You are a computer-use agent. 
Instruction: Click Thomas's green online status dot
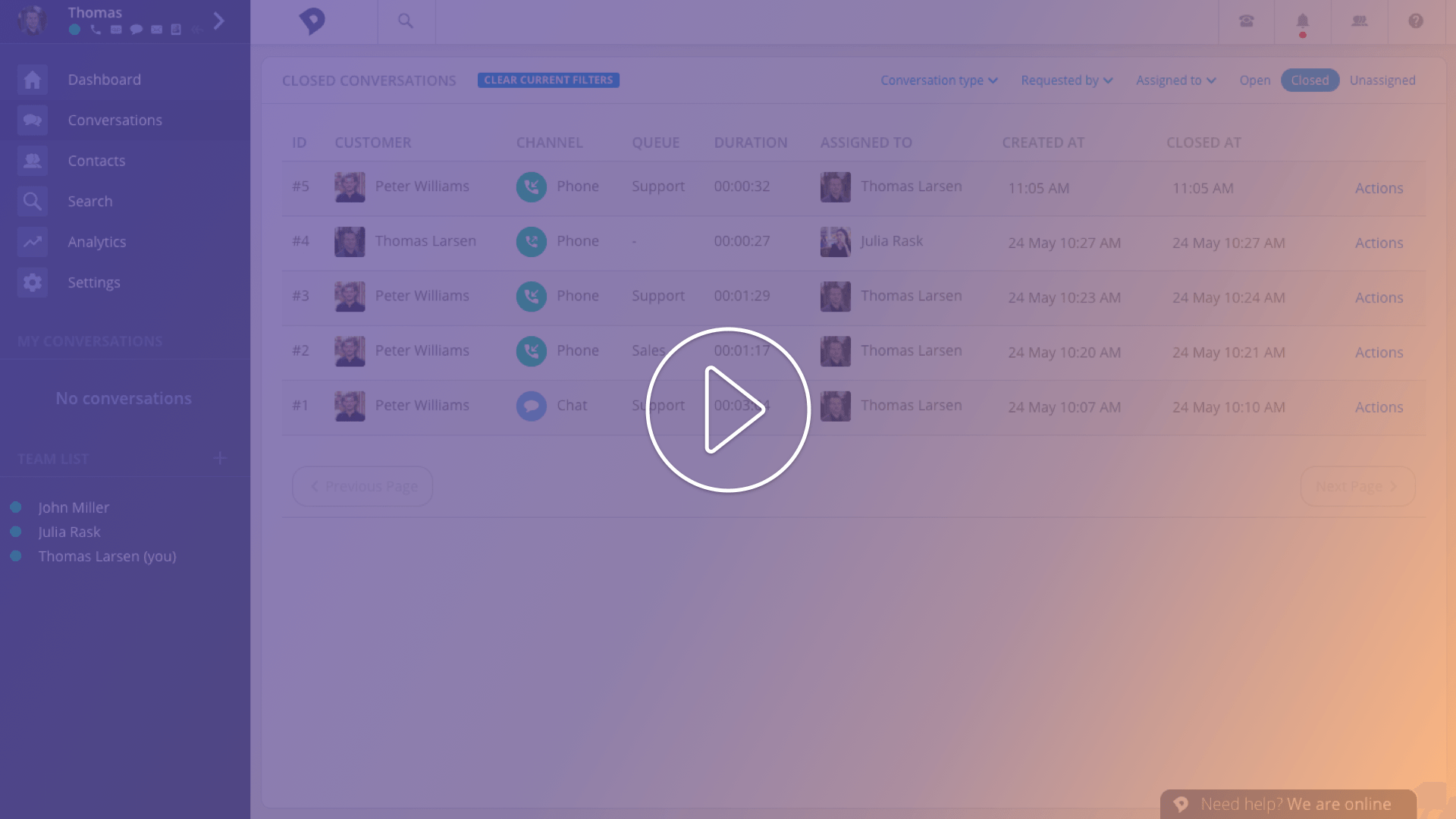click(74, 30)
